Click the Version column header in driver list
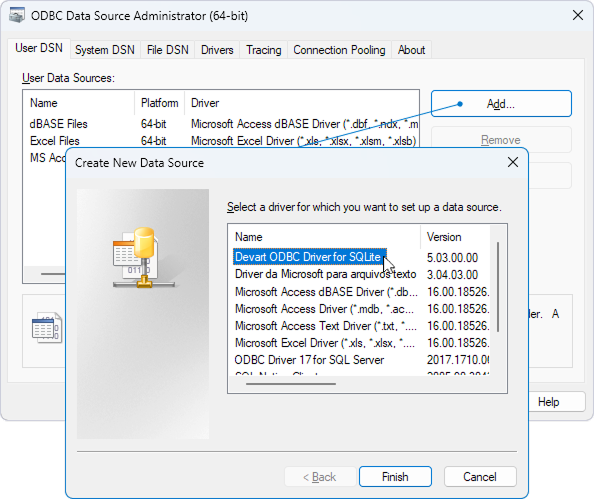This screenshot has width=594, height=499. click(455, 237)
